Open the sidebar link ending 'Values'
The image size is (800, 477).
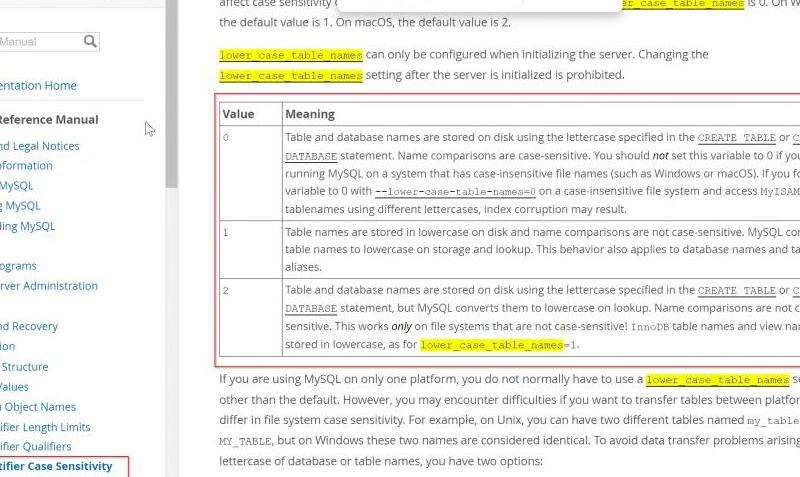coord(14,387)
